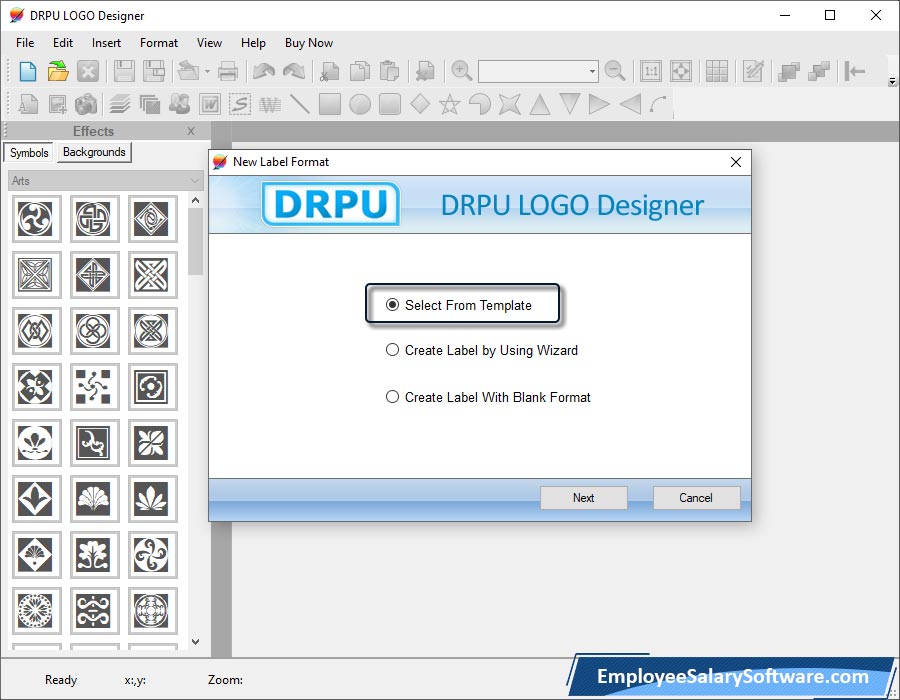Choose the Select From Template option
This screenshot has height=700, width=900.
point(393,305)
